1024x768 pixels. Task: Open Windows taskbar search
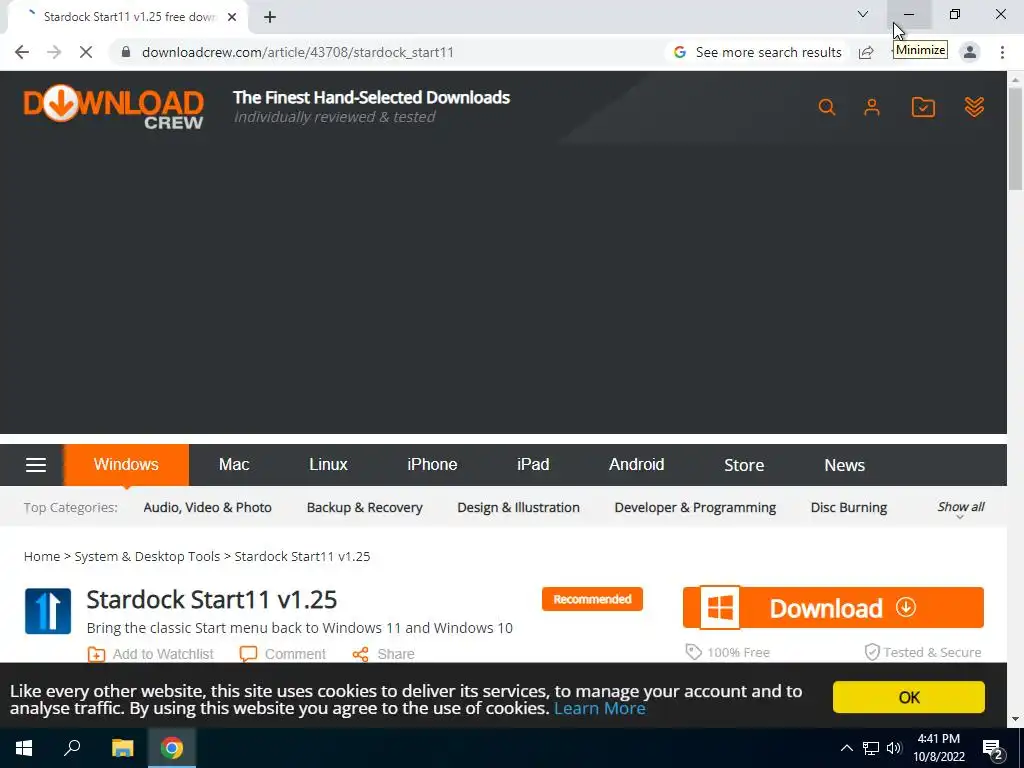[x=72, y=748]
